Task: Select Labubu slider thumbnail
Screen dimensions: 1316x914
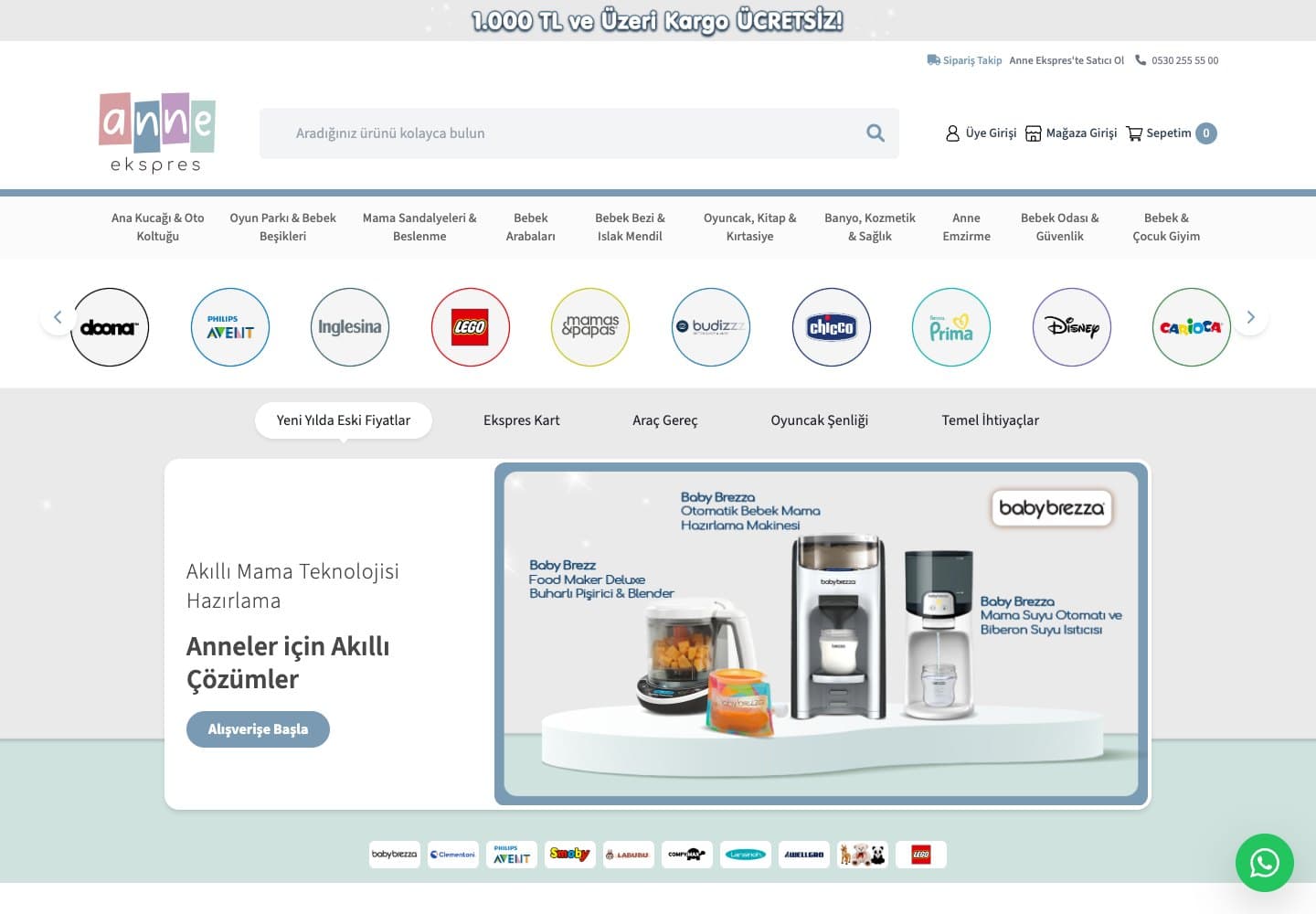Action: tap(629, 855)
